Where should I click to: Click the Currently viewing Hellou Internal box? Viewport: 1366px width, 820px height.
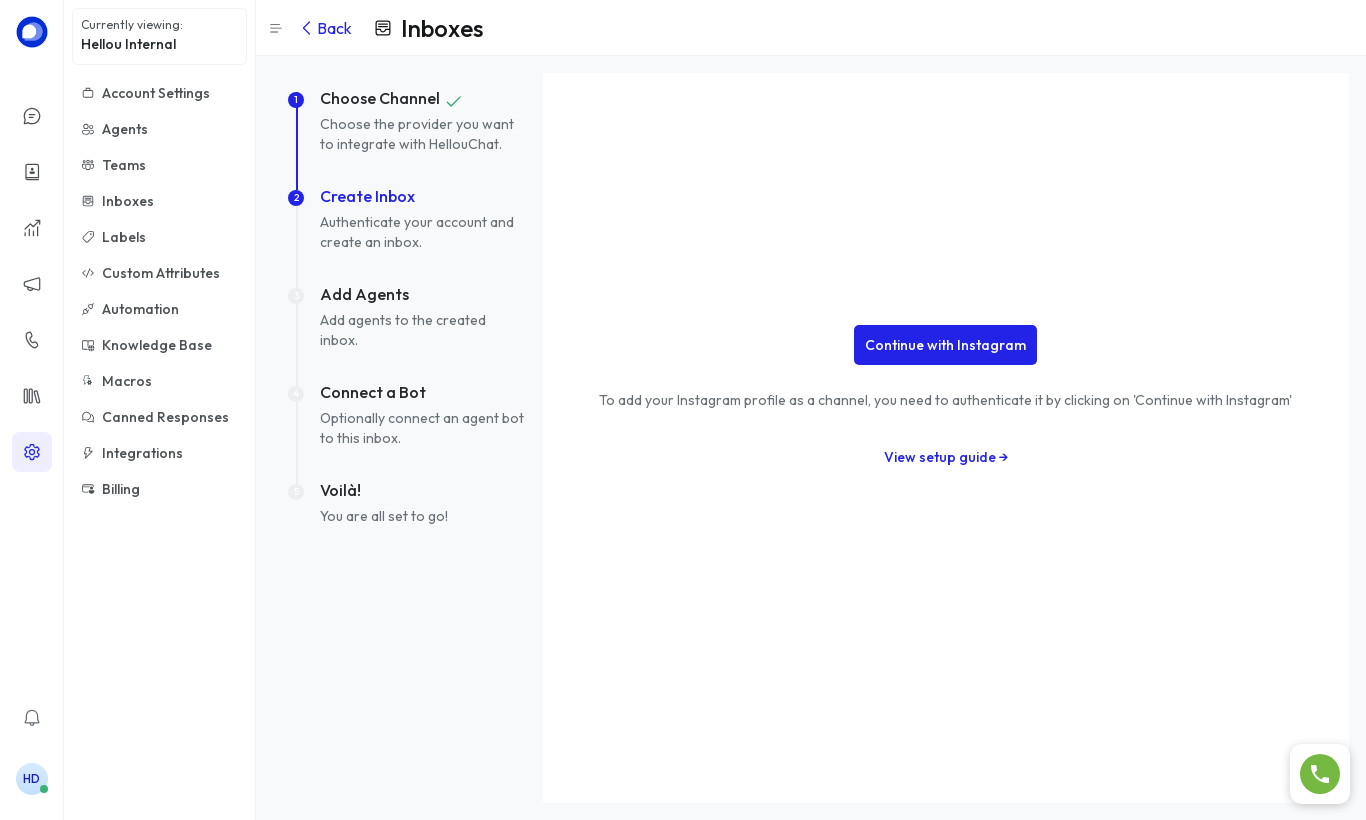coord(159,36)
